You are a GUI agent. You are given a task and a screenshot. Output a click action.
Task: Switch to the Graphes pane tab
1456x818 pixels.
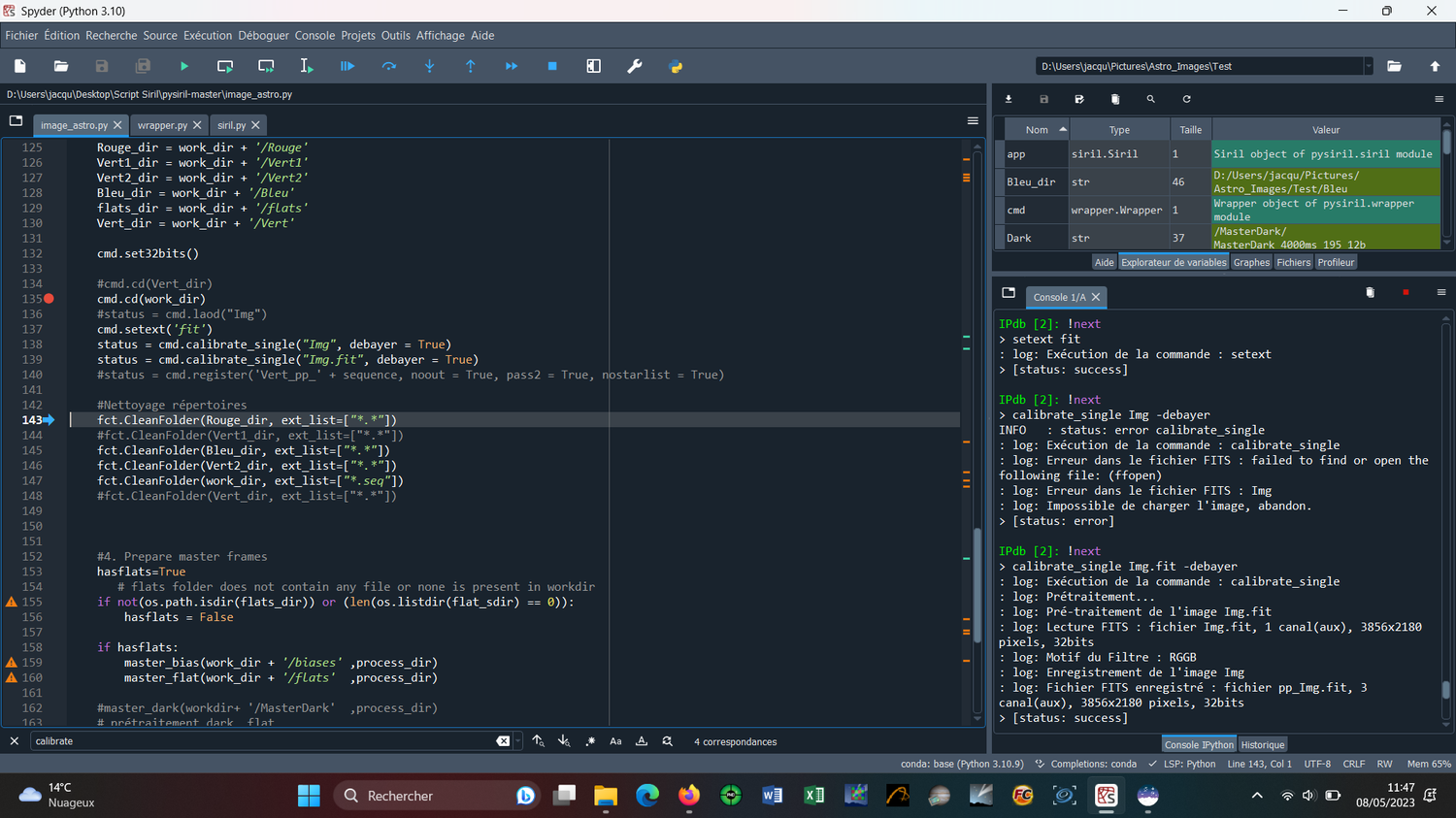pos(1251,262)
